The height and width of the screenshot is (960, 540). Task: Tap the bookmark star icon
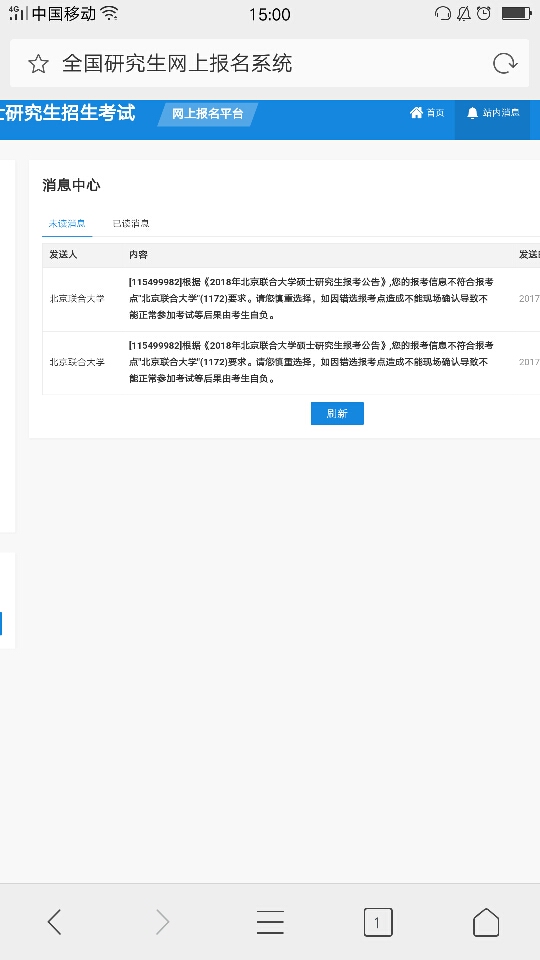39,64
